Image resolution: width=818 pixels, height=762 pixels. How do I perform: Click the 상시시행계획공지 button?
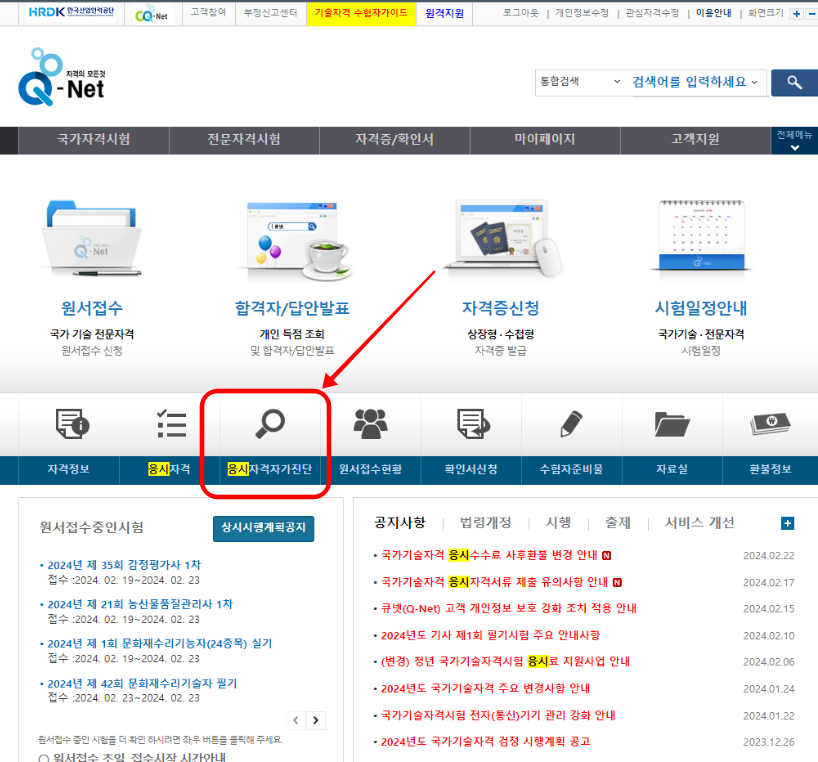[x=263, y=528]
